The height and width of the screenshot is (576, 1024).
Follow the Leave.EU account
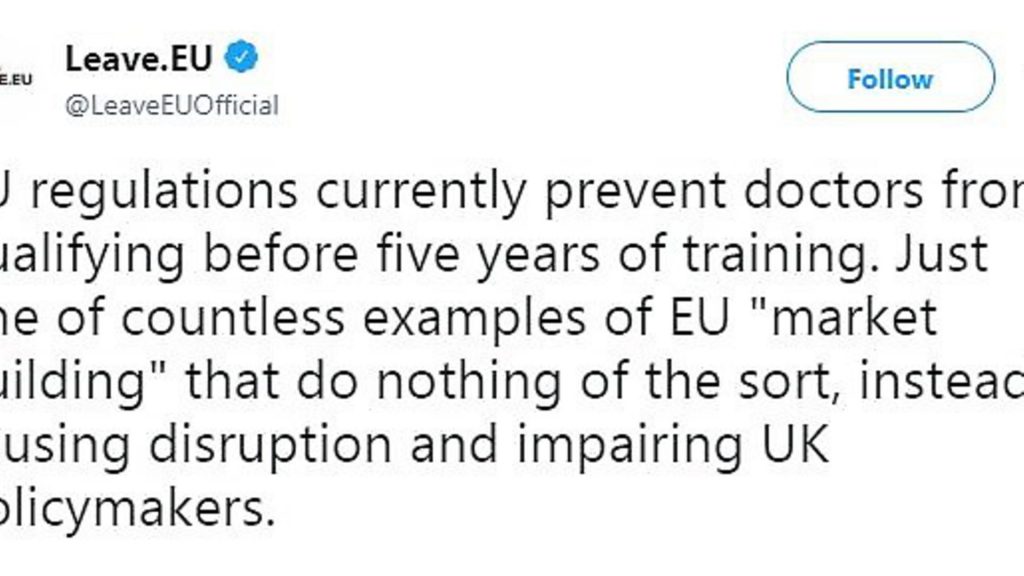coord(890,78)
